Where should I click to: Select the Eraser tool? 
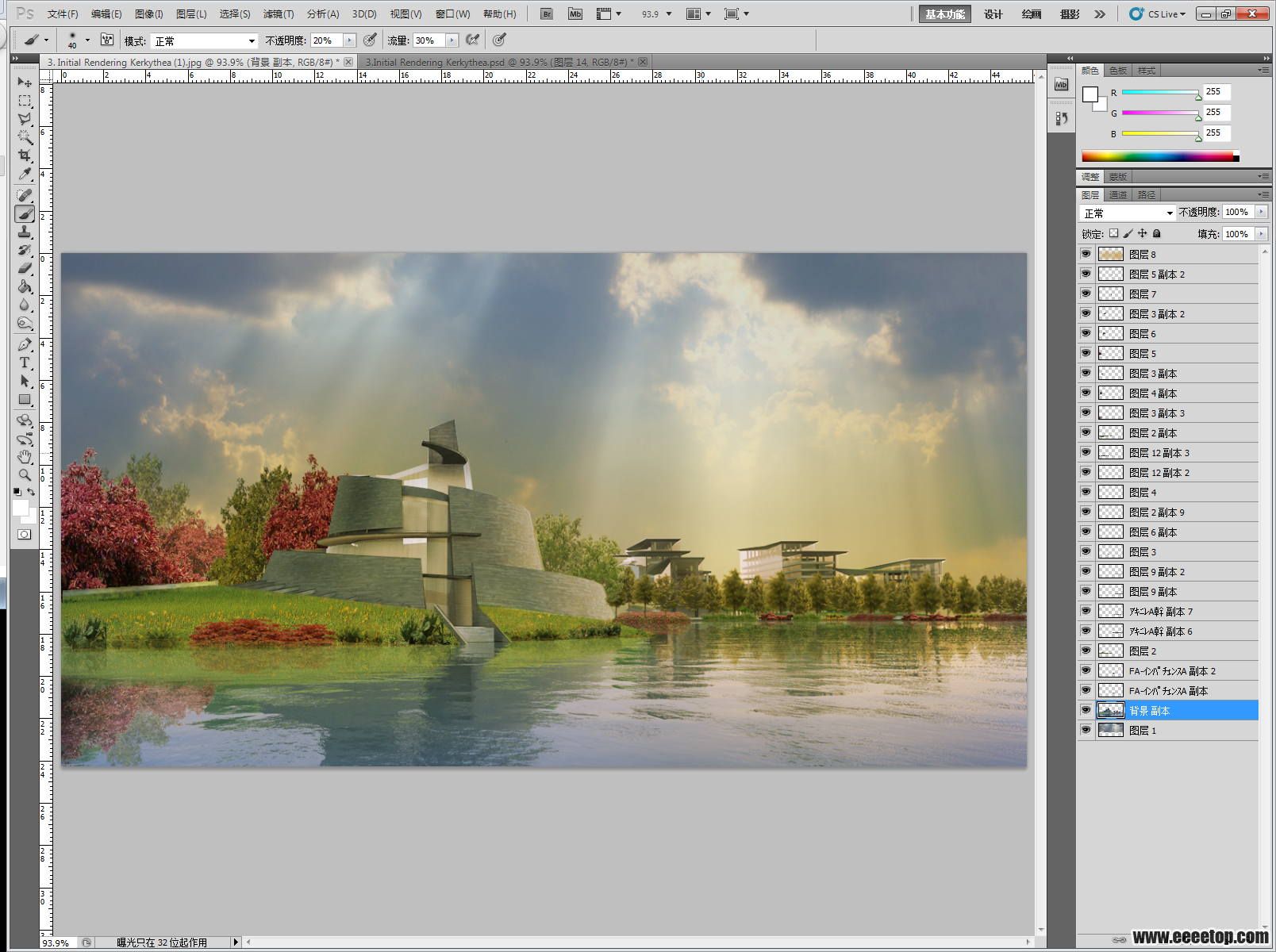coord(25,268)
